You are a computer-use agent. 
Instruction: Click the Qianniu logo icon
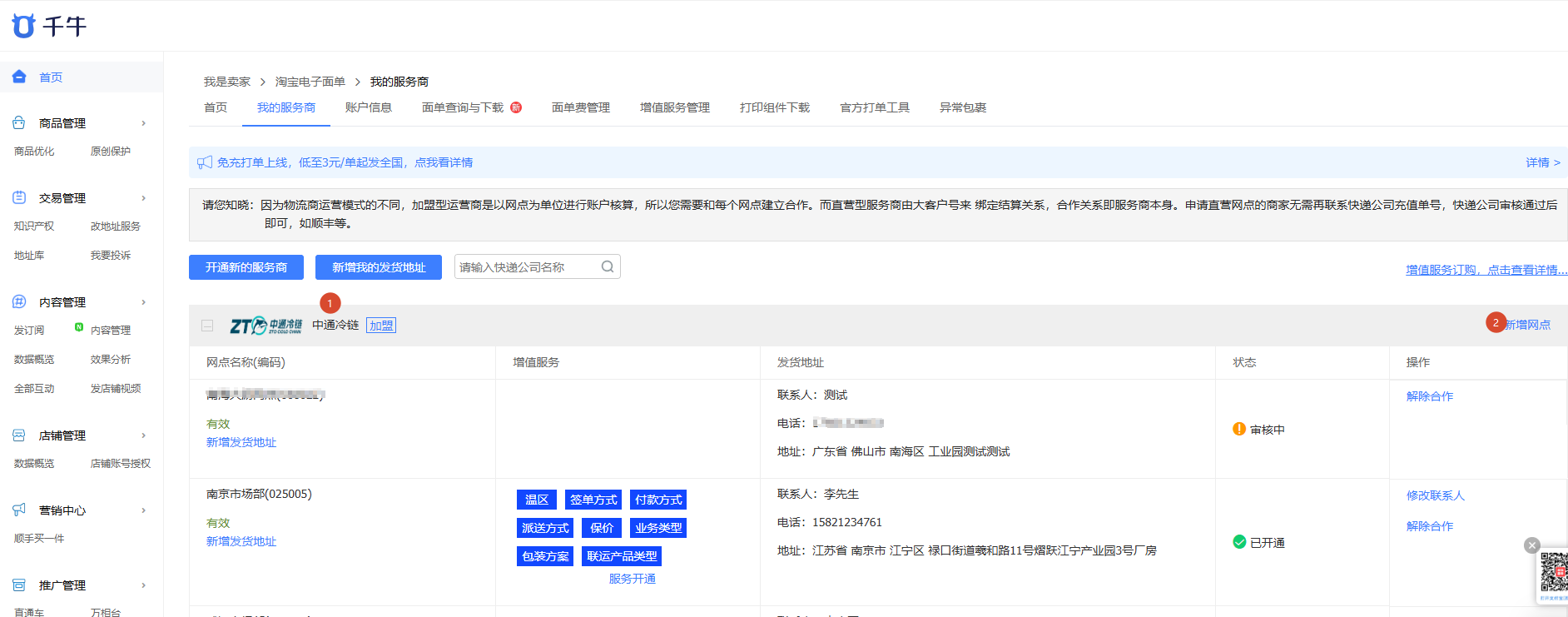click(x=23, y=26)
